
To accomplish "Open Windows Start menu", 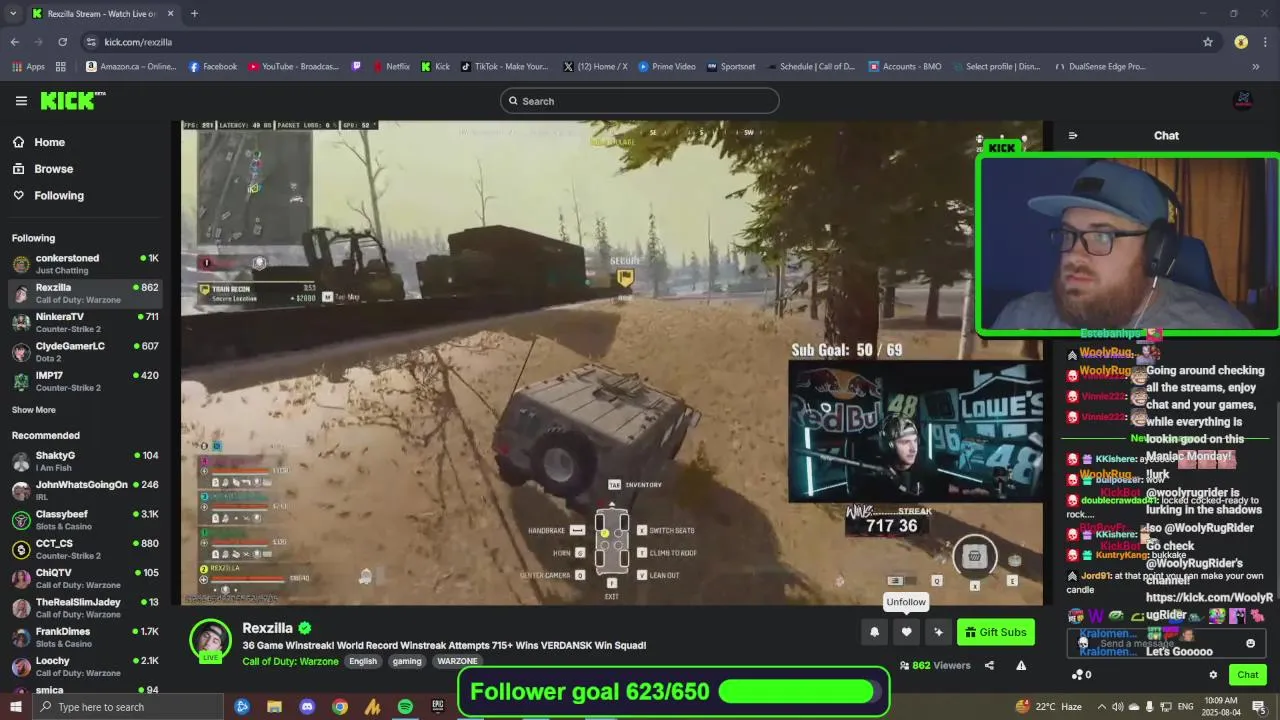I will (15, 707).
